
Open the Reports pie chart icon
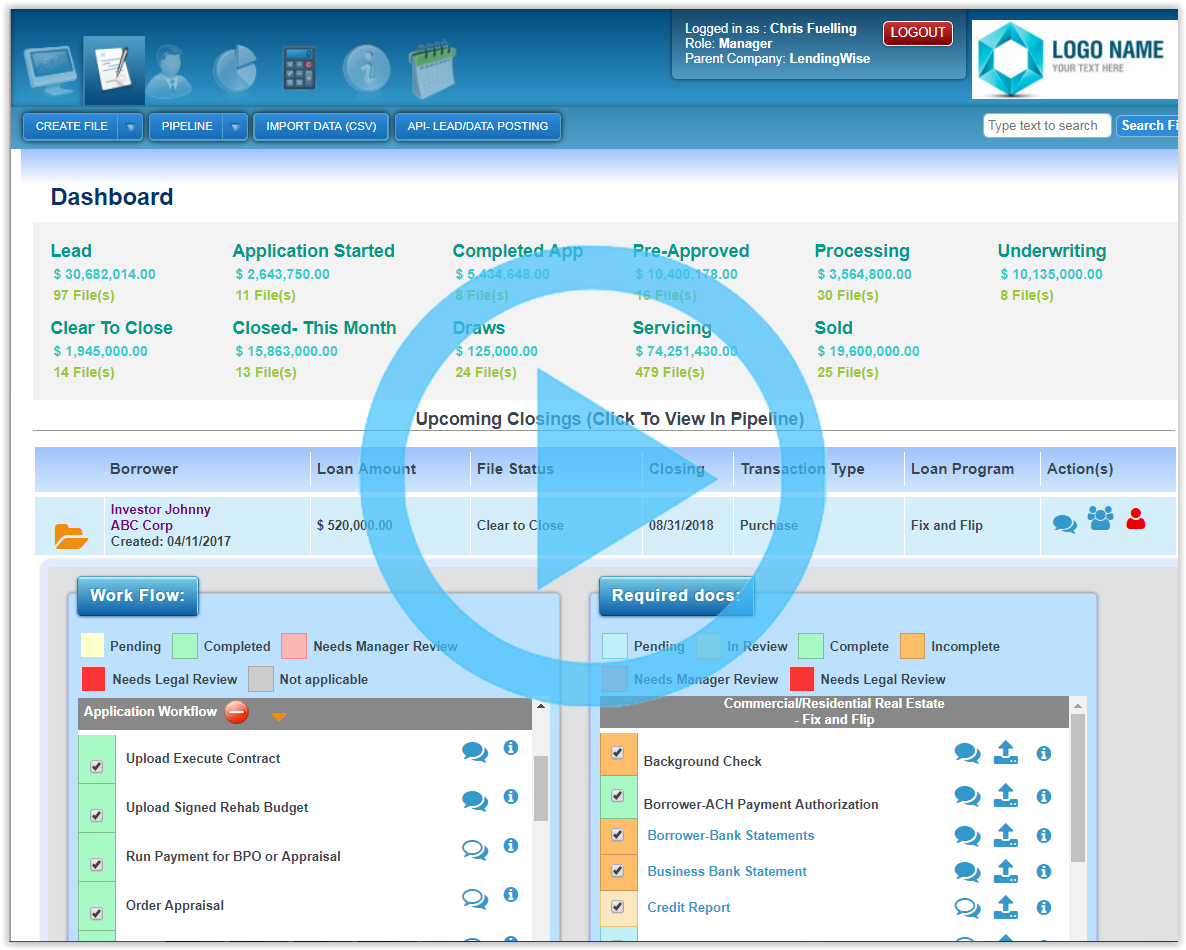click(x=237, y=68)
